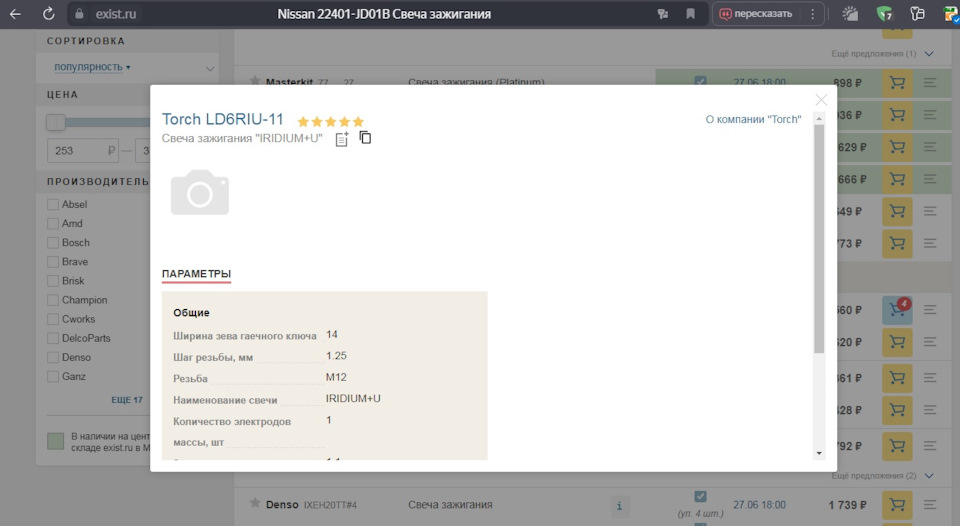Viewport: 960px width, 526px height.
Task: Select the 'ПАРАМЕТРЫ' tab
Action: 197,274
